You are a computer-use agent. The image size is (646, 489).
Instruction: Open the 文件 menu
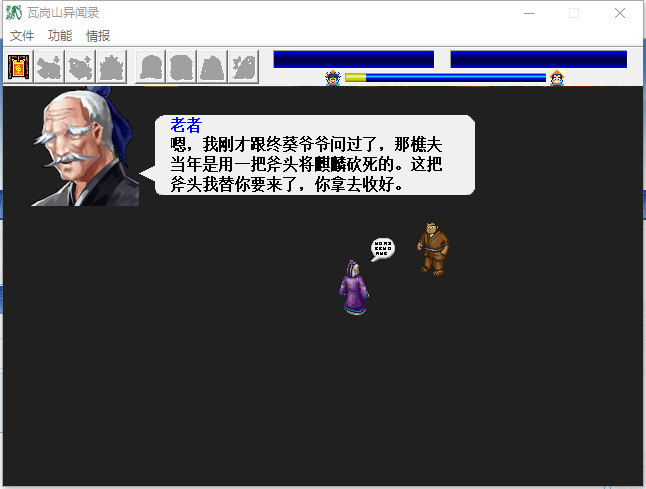tap(22, 36)
